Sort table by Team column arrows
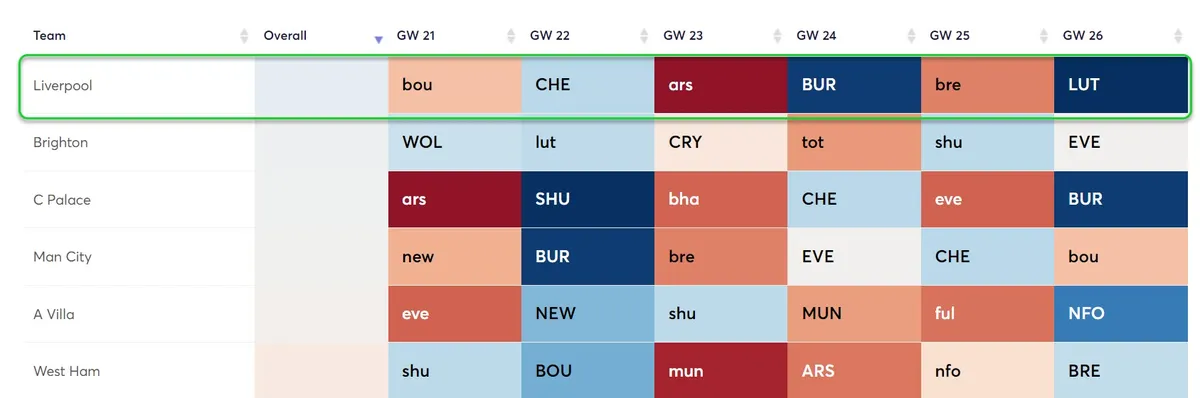Screen dimensions: 1200x398 (245, 36)
